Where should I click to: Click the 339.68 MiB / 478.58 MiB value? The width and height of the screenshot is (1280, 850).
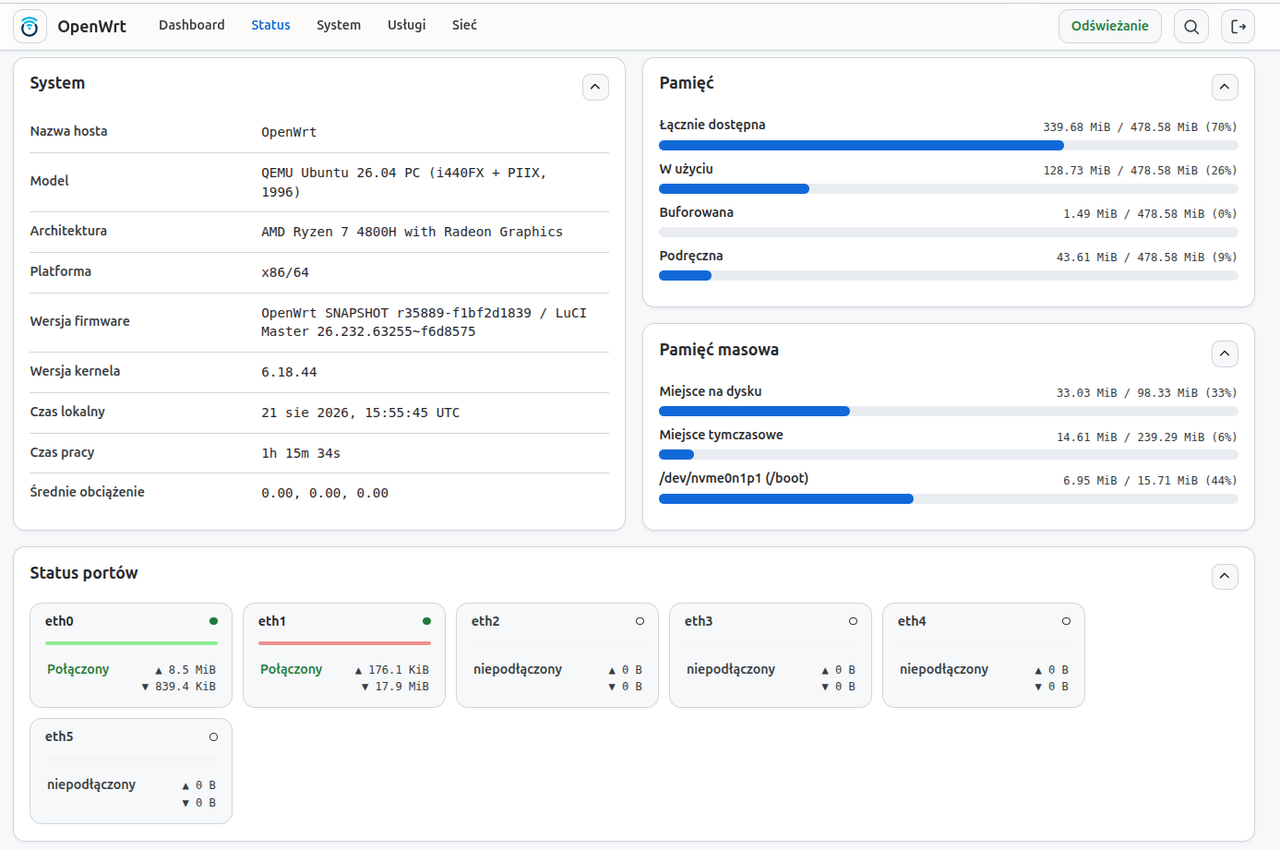[x=1140, y=127]
